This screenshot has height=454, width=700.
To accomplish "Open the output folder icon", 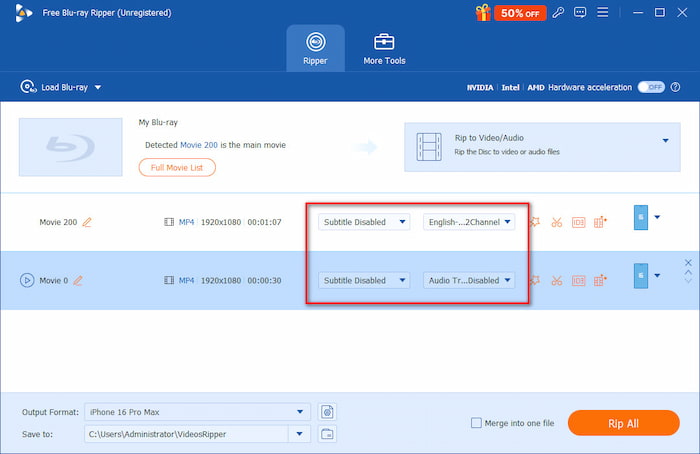I will tap(327, 434).
